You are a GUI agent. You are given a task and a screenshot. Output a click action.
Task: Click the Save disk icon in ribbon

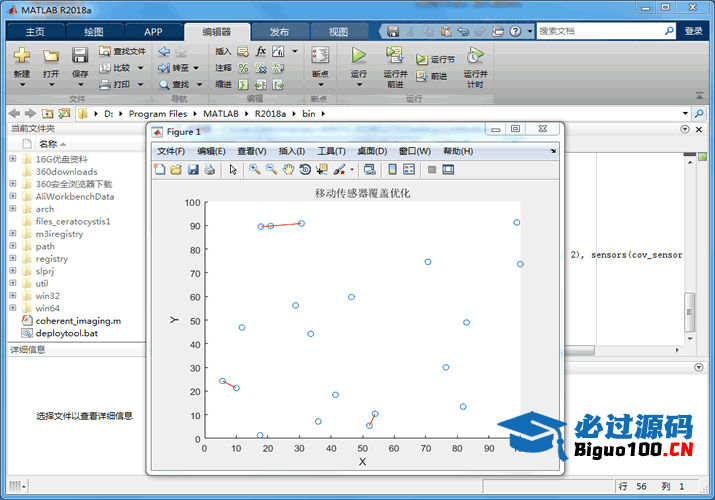point(80,56)
